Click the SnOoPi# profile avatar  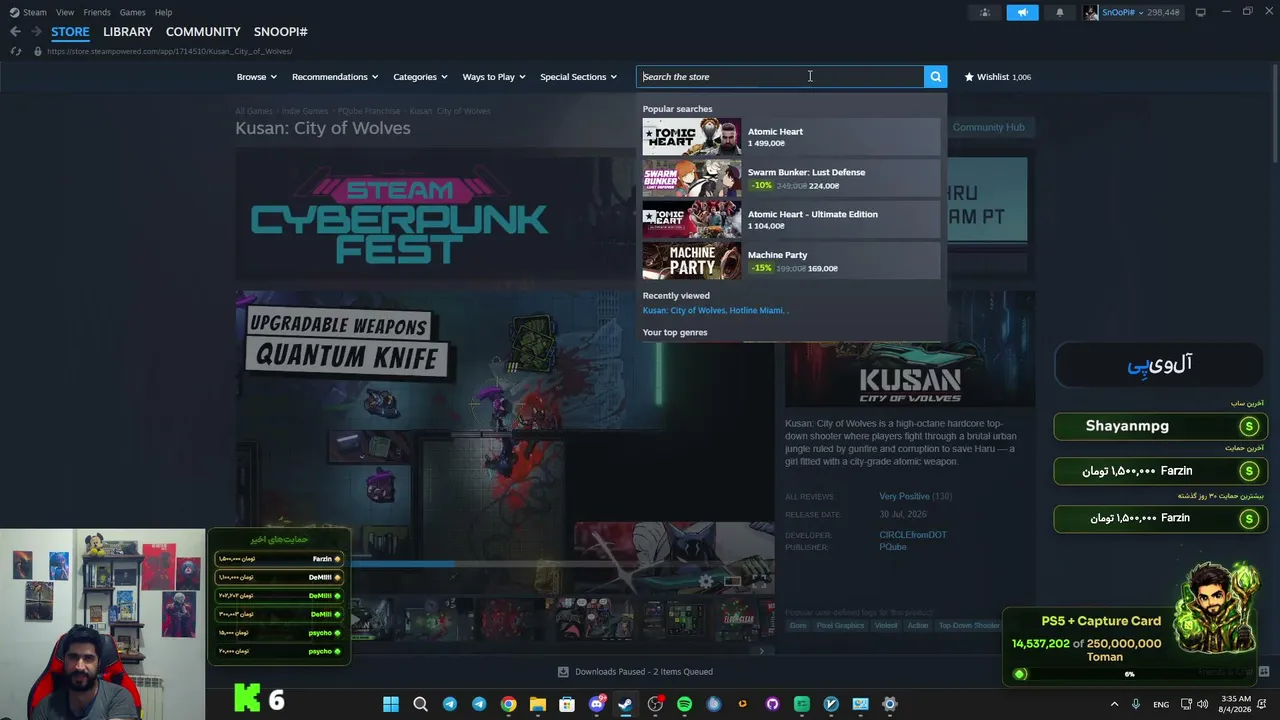point(1091,12)
